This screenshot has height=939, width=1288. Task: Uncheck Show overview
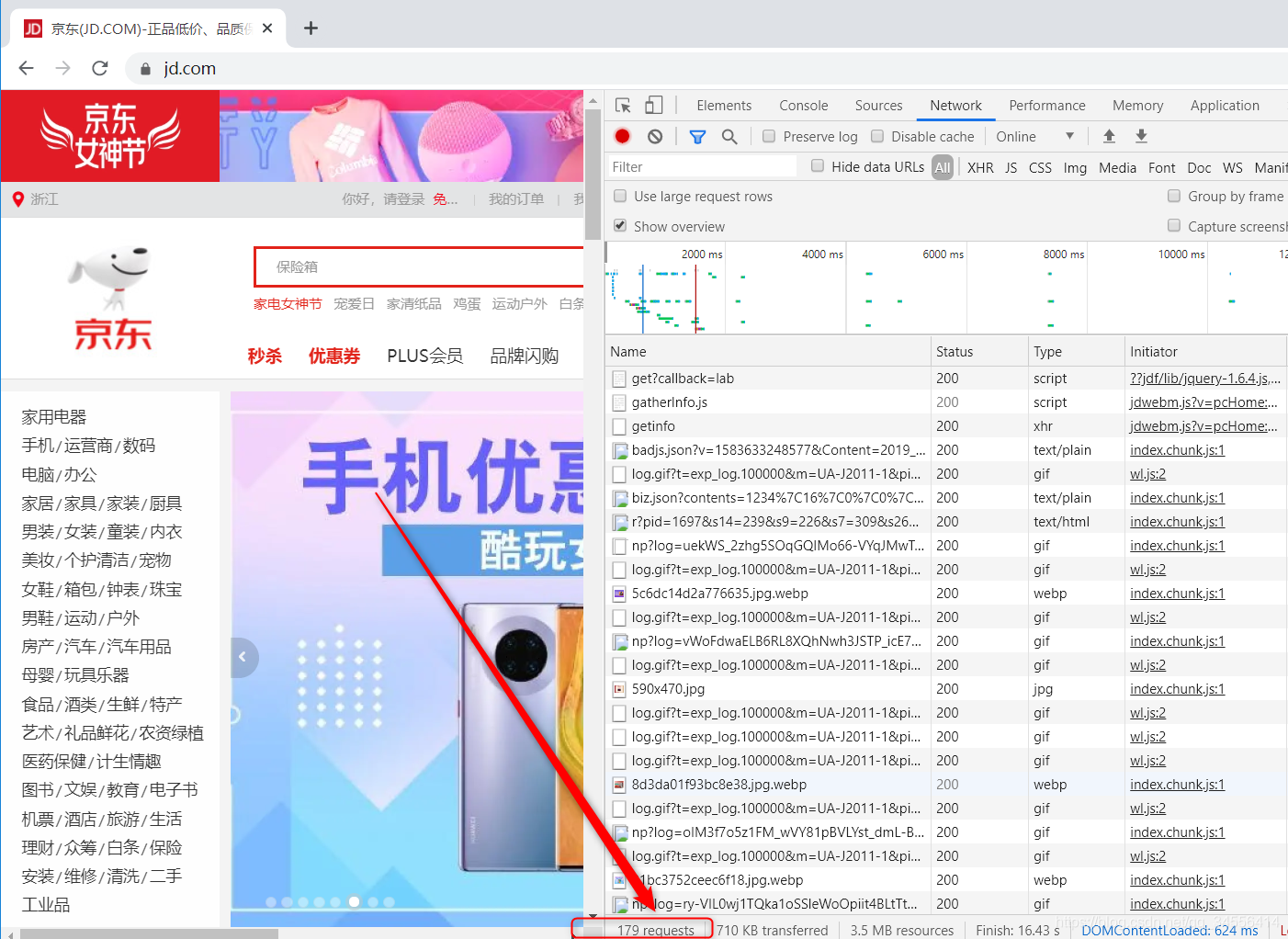pos(620,226)
